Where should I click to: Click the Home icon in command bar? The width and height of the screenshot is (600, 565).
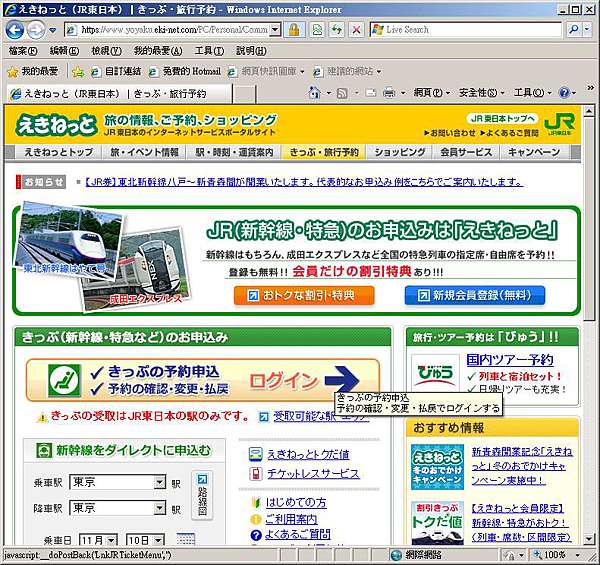(x=314, y=93)
